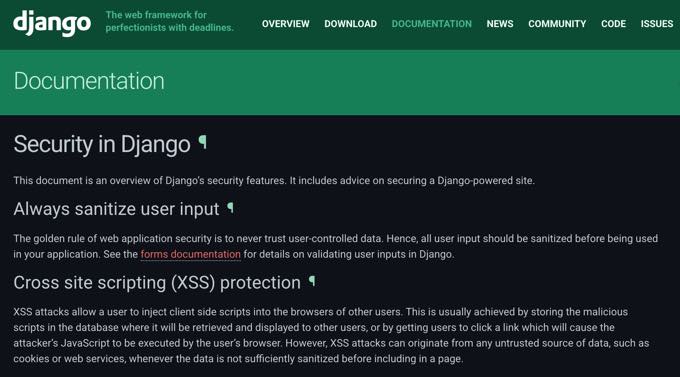Click permalink pilcrow beside Always sanitize user input
Image resolution: width=680 pixels, height=377 pixels.
231,208
